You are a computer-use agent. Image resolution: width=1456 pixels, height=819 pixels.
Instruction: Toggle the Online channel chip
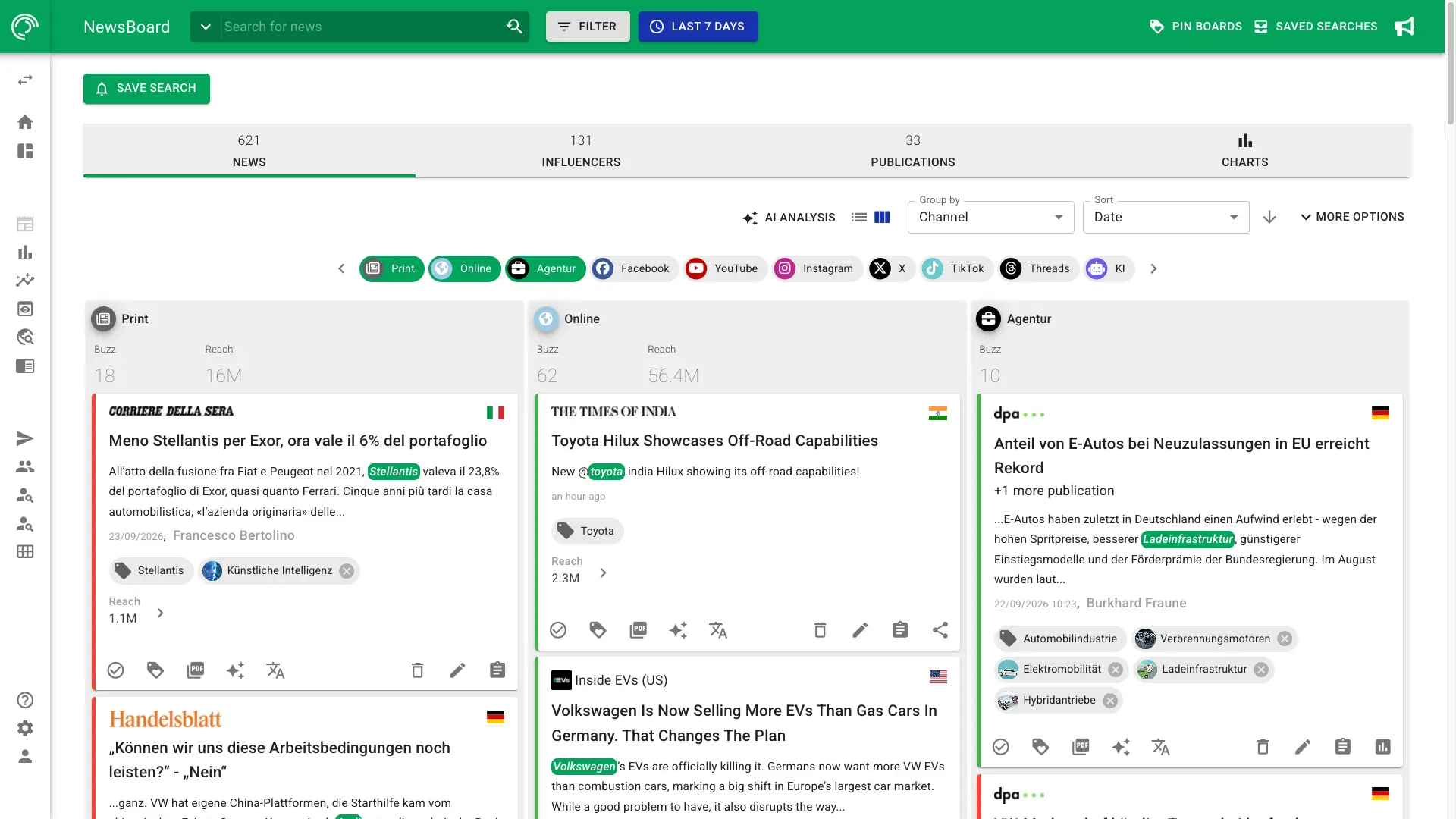coord(465,268)
